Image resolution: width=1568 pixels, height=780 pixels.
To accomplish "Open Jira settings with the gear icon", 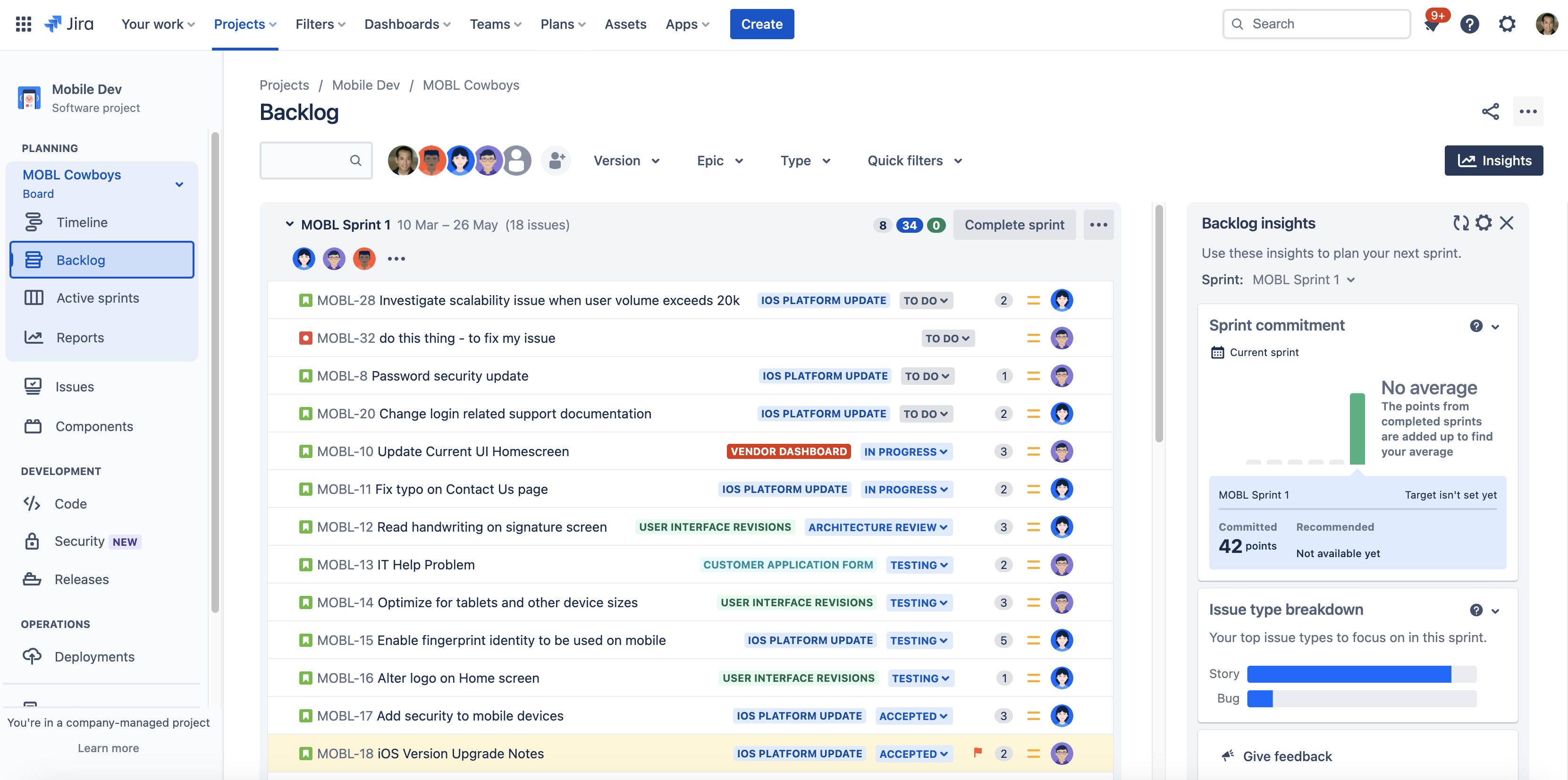I will (1507, 24).
